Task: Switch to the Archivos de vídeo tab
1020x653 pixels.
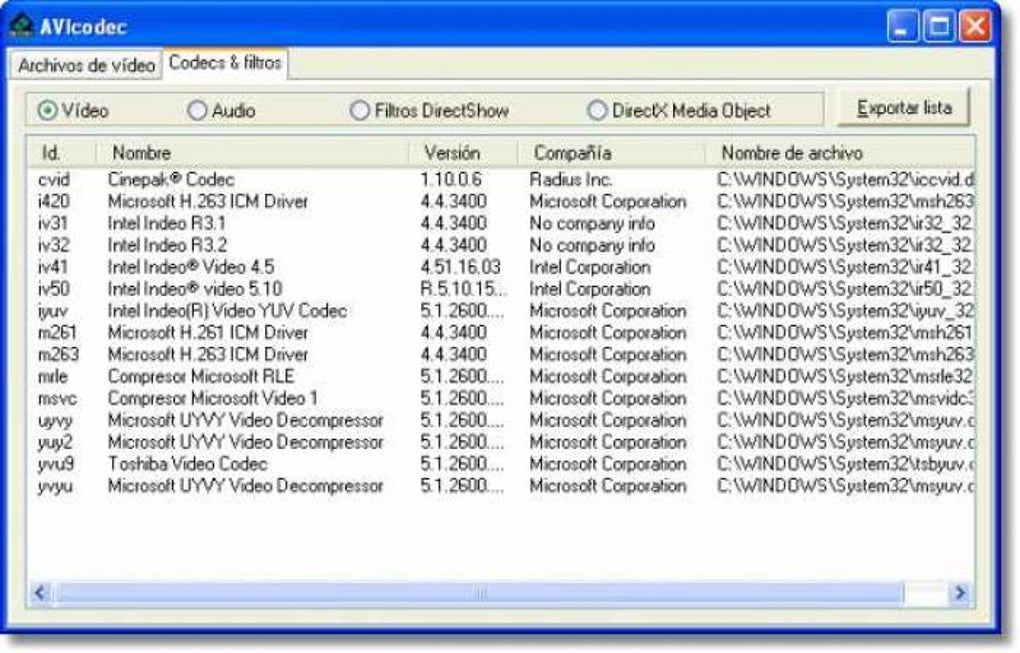Action: pyautogui.click(x=86, y=65)
